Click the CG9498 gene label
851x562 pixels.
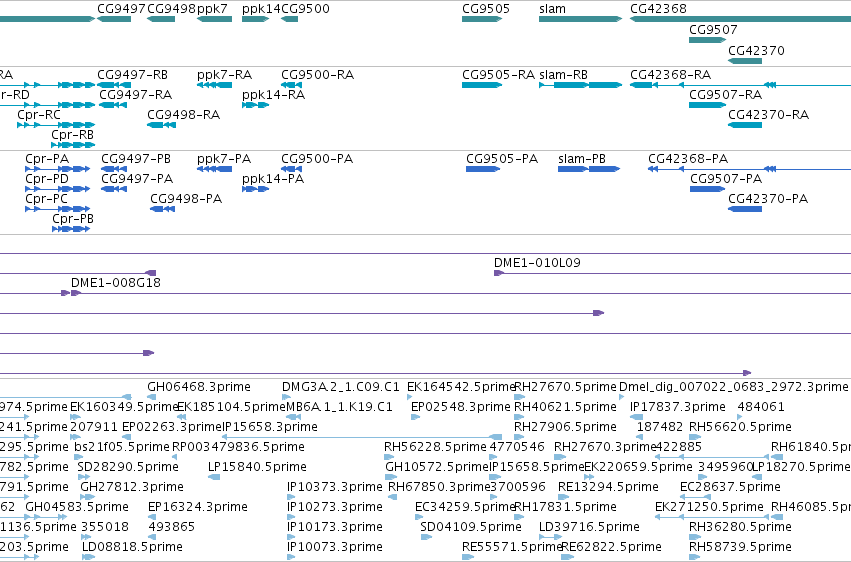[171, 9]
